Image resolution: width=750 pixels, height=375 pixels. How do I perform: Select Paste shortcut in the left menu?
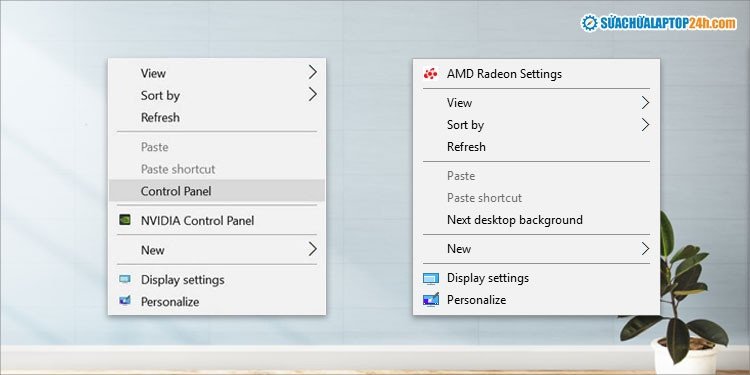217,169
